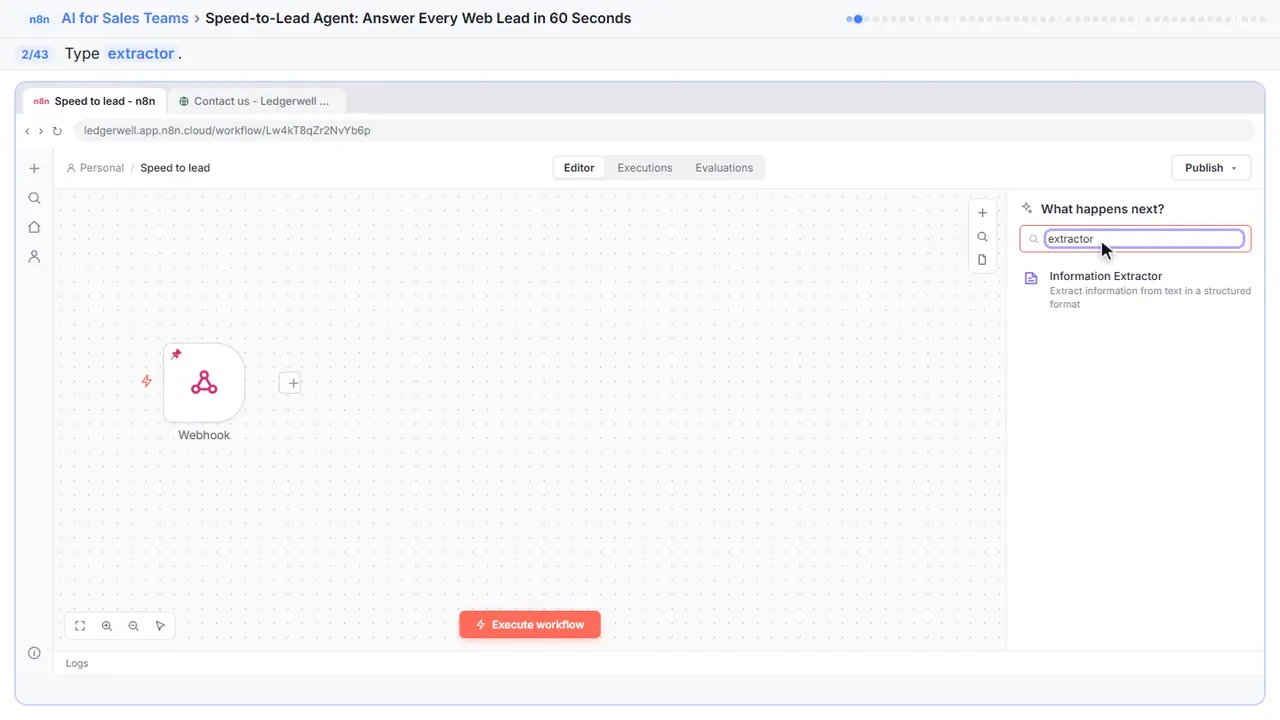1280x720 pixels.
Task: Click the canvas add-node plus button
Action: (x=982, y=213)
